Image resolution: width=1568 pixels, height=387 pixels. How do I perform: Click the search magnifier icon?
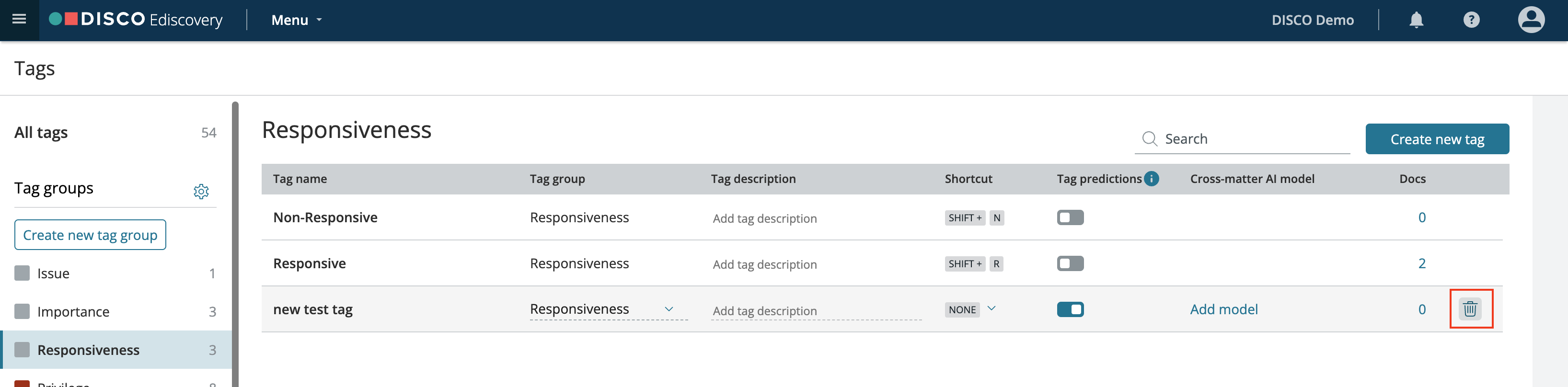point(1149,139)
